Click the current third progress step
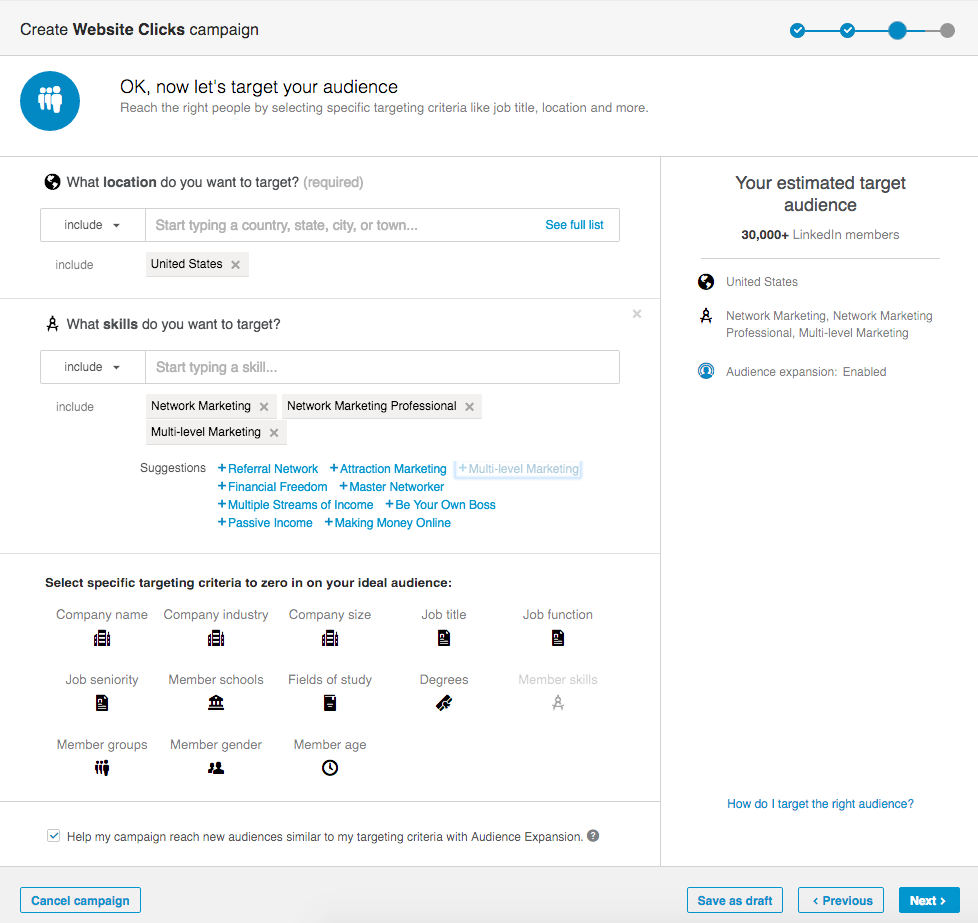978x923 pixels. point(897,30)
